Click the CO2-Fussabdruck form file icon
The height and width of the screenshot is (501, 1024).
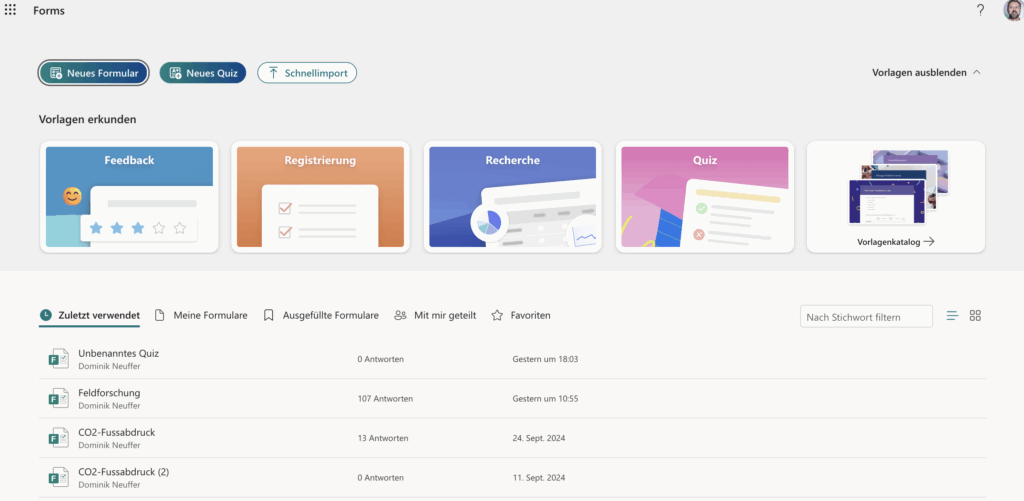[59, 438]
